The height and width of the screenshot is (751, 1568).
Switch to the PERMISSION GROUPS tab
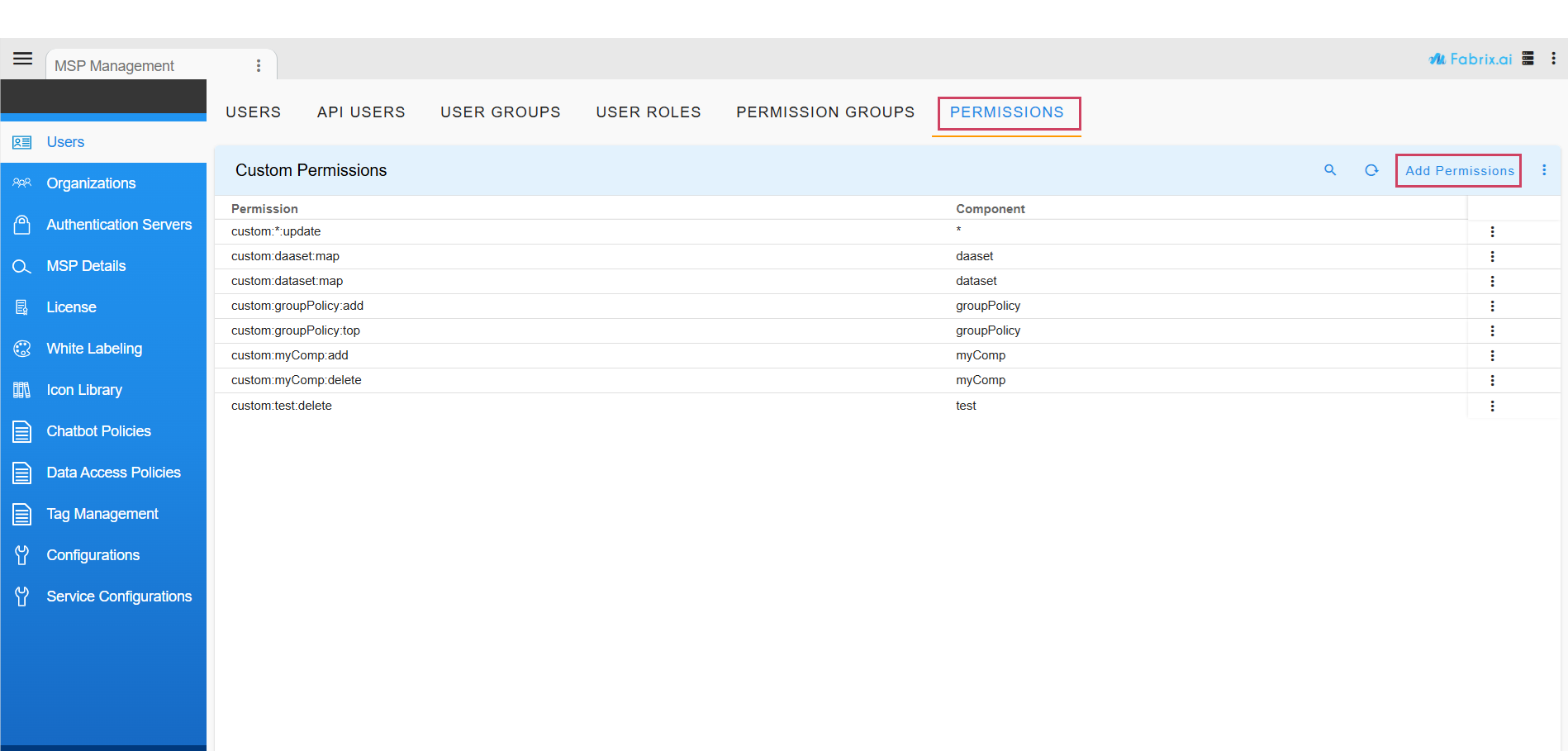pyautogui.click(x=824, y=112)
